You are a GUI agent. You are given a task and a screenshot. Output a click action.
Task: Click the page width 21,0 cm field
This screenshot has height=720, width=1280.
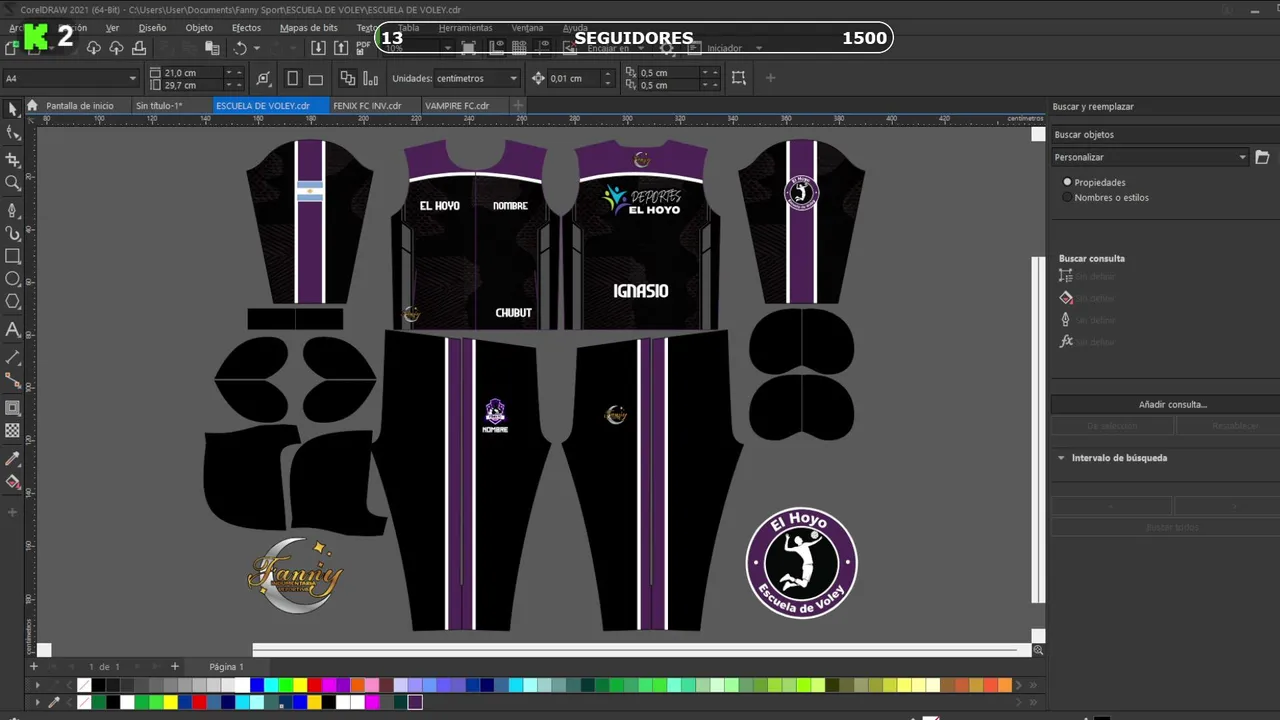pos(192,72)
